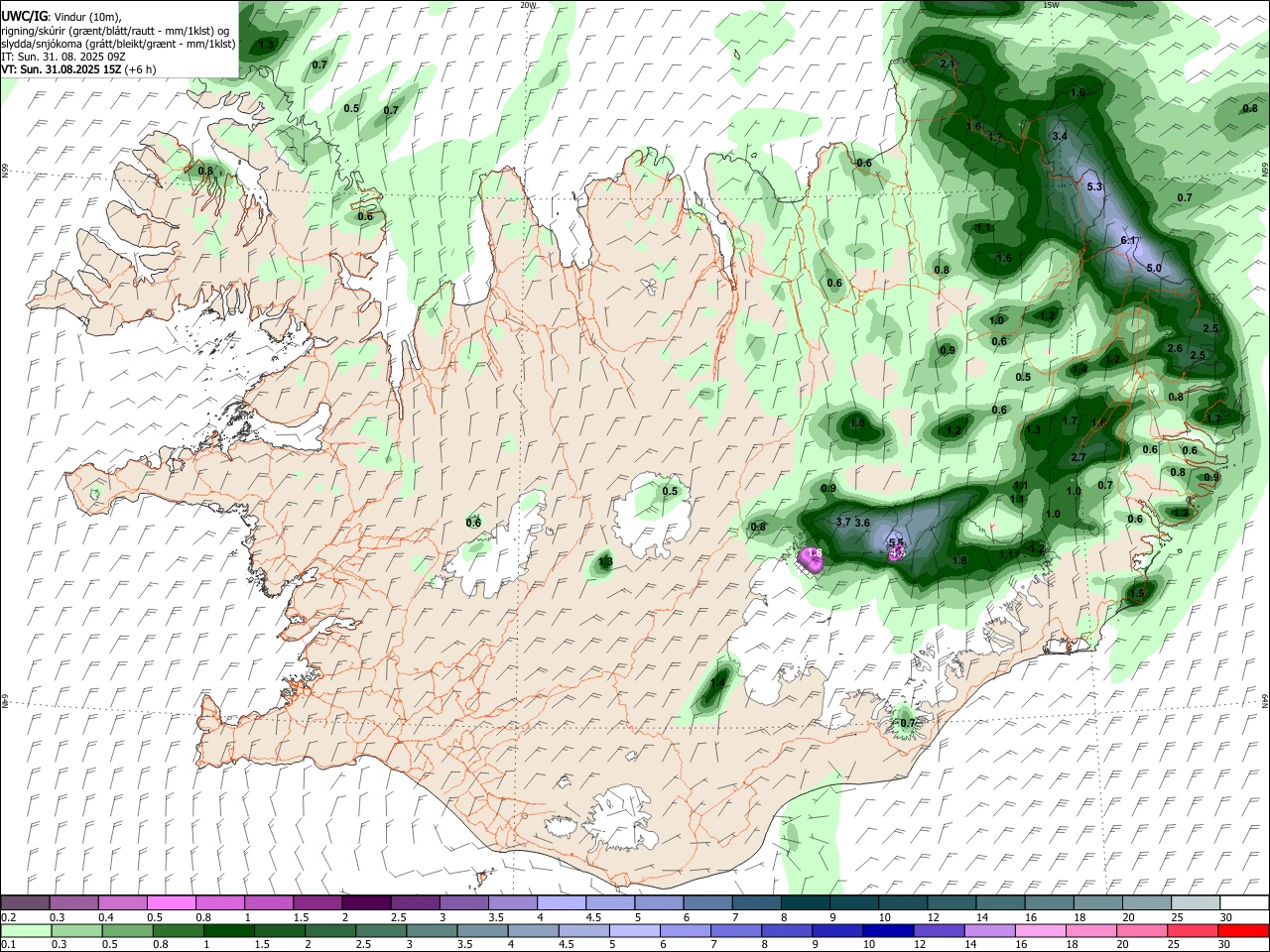Click the 15W longitude label
Image resolution: width=1270 pixels, height=952 pixels.
[x=1051, y=5]
